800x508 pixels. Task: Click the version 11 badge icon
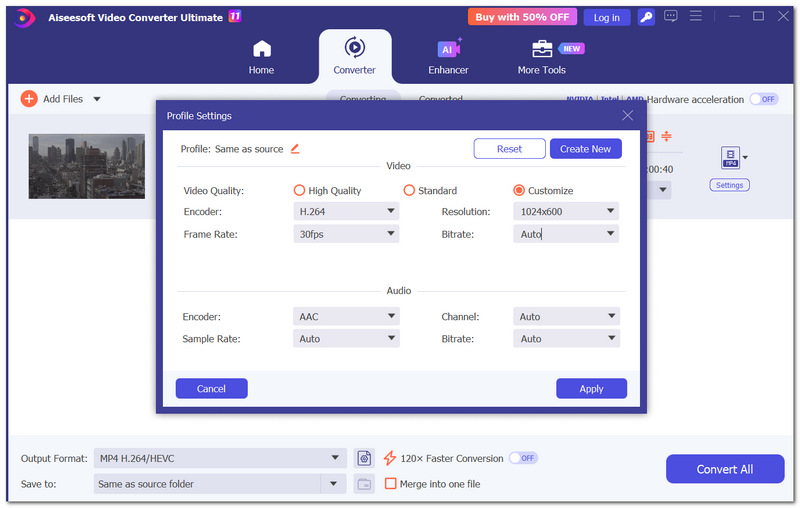click(235, 16)
